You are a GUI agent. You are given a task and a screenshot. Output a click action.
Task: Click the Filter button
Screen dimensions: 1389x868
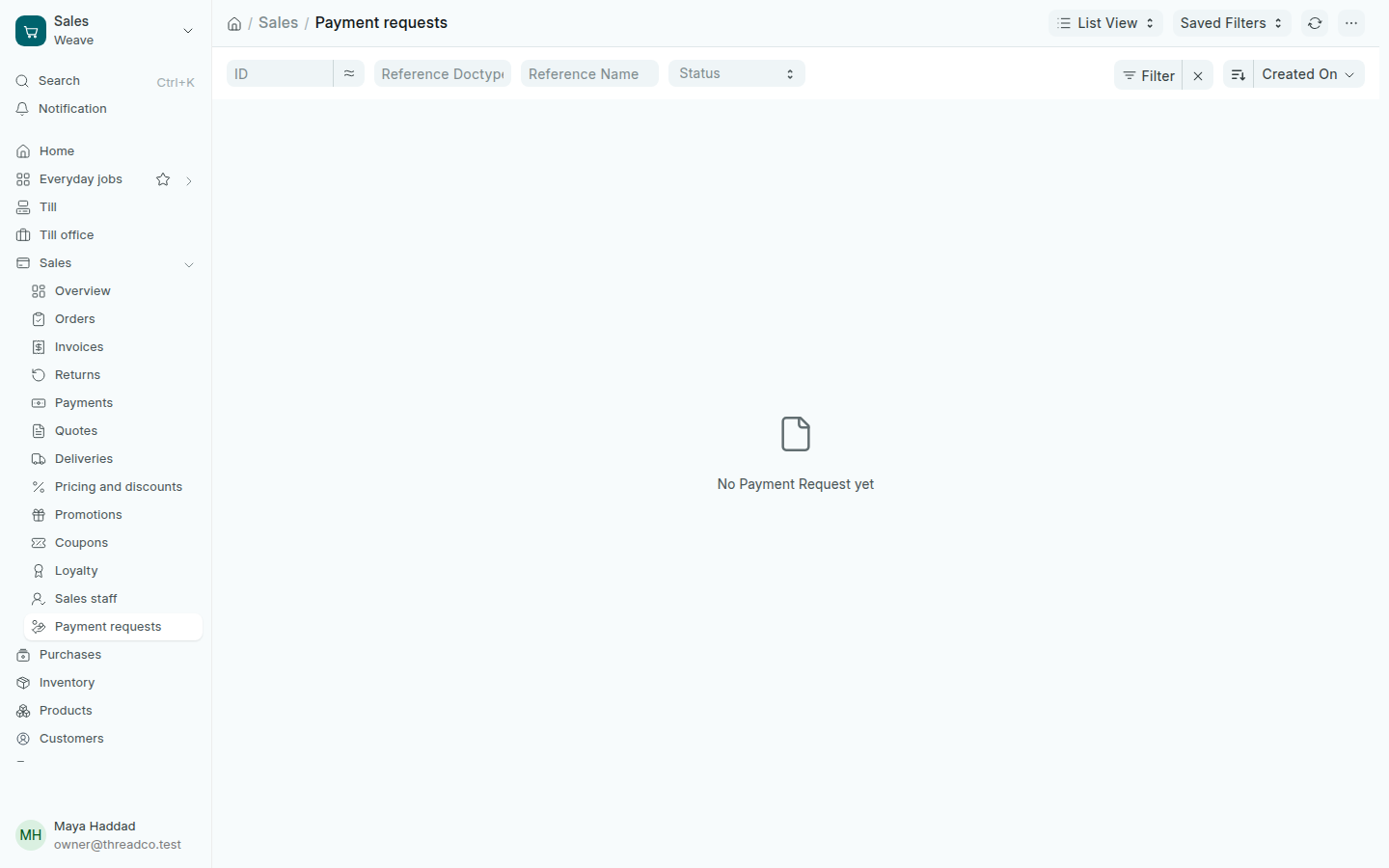[x=1148, y=75]
